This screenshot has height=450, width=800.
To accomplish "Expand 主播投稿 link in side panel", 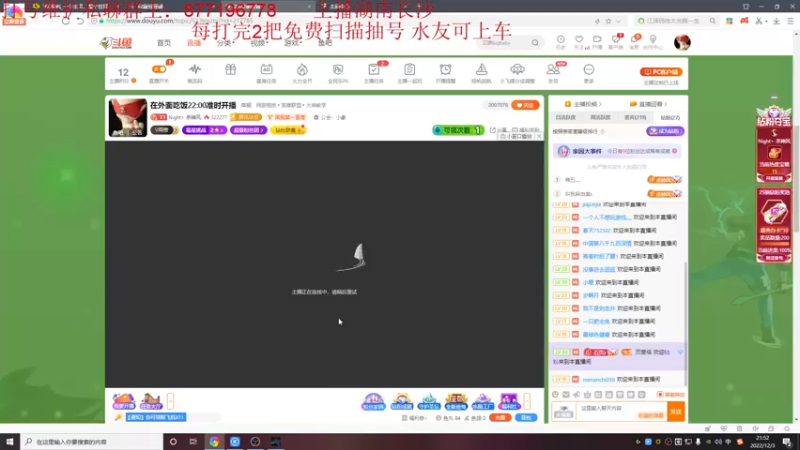I will [583, 104].
